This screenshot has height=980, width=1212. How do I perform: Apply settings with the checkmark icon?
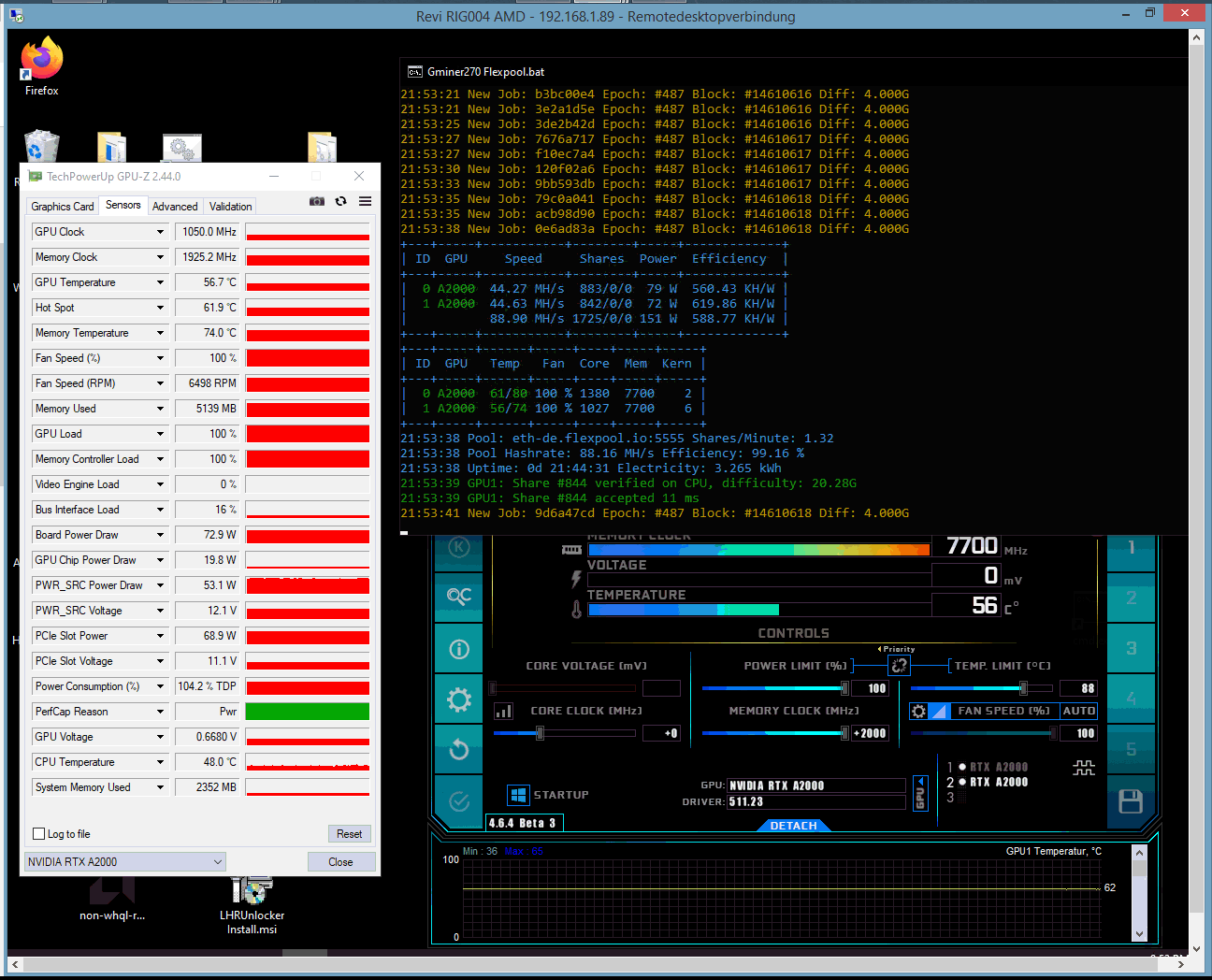(458, 800)
